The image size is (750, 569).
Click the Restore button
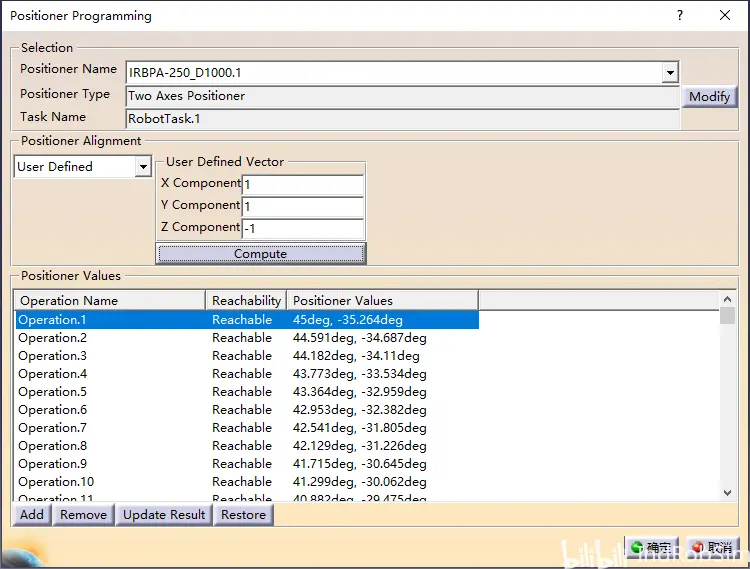(243, 515)
